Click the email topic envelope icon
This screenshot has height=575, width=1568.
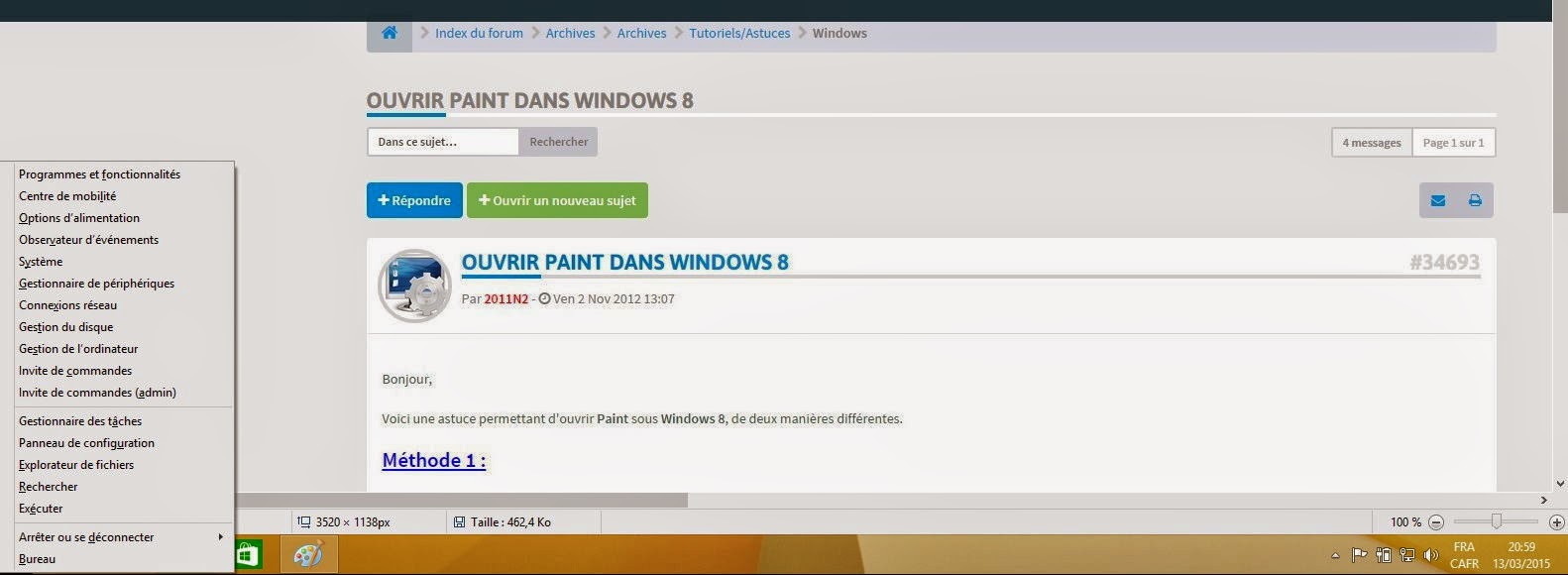pyautogui.click(x=1438, y=200)
